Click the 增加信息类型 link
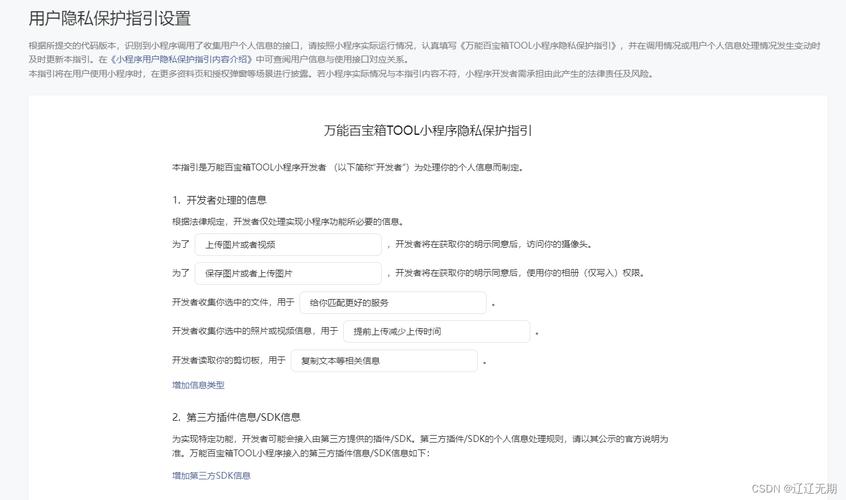Image resolution: width=846 pixels, height=500 pixels. point(198,385)
